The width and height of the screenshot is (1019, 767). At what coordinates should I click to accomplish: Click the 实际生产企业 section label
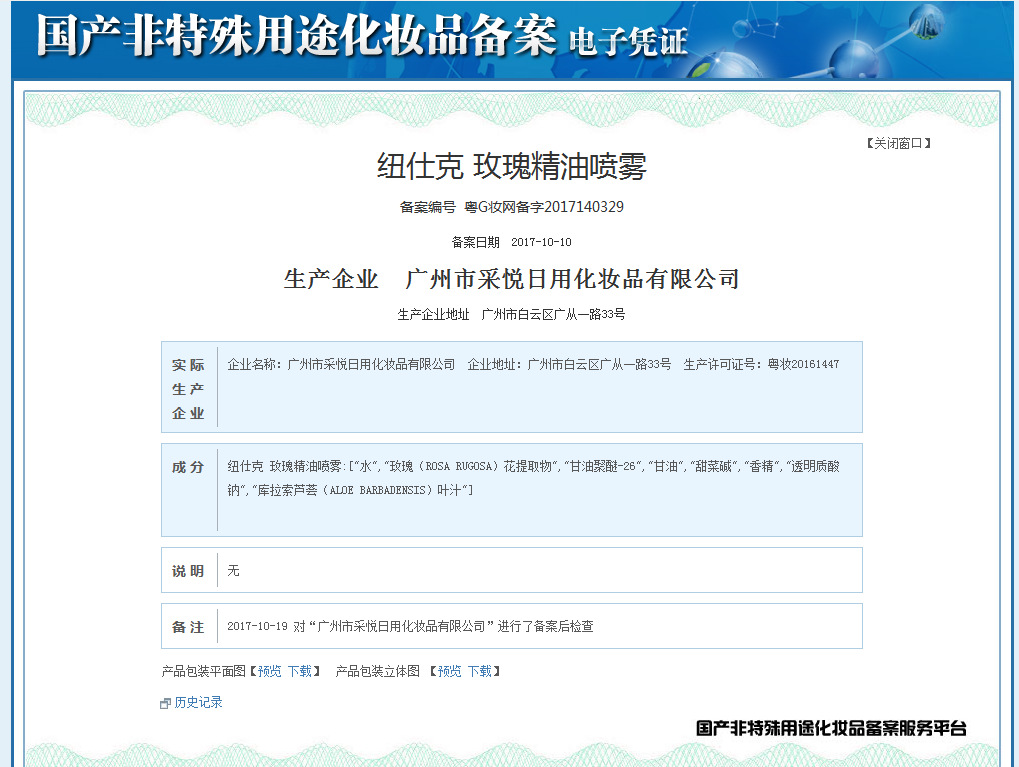[188, 386]
